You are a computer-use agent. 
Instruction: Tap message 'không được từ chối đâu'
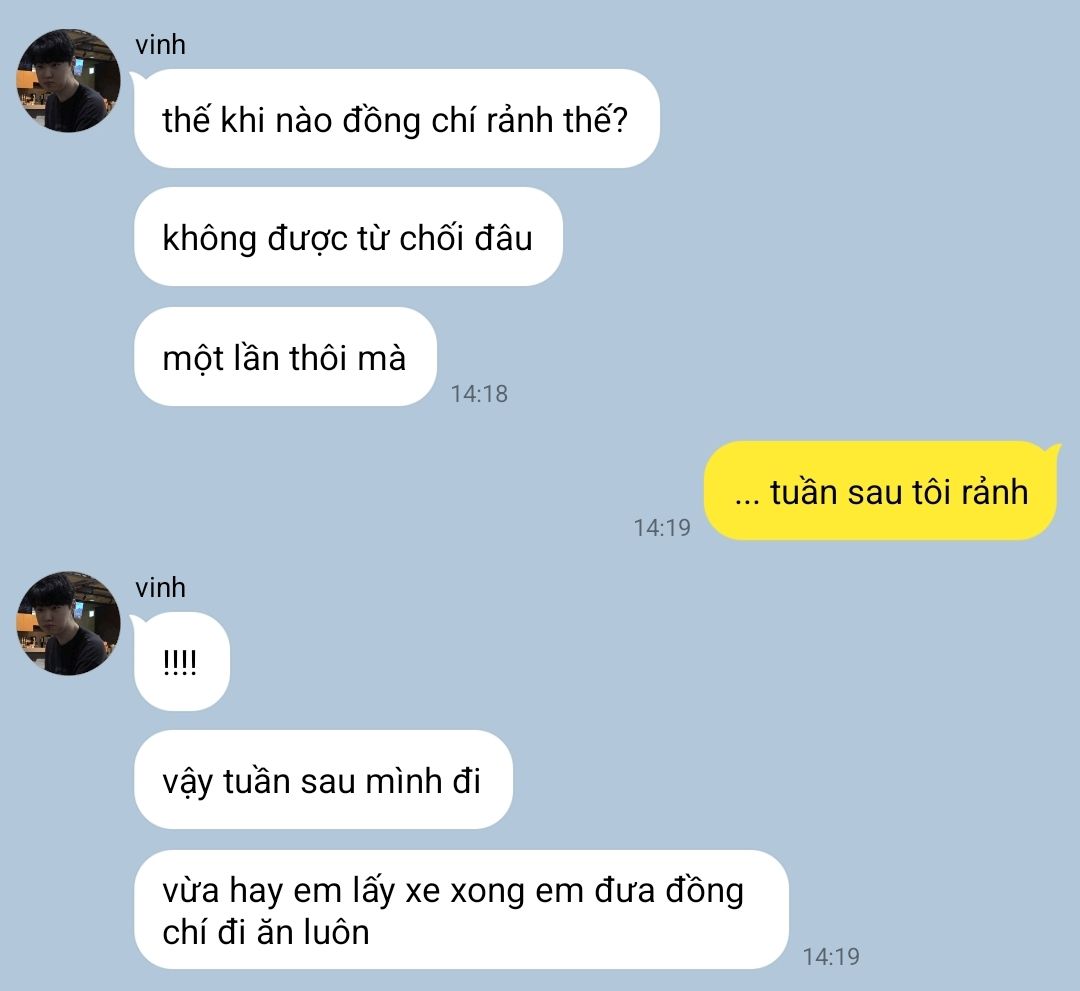348,236
